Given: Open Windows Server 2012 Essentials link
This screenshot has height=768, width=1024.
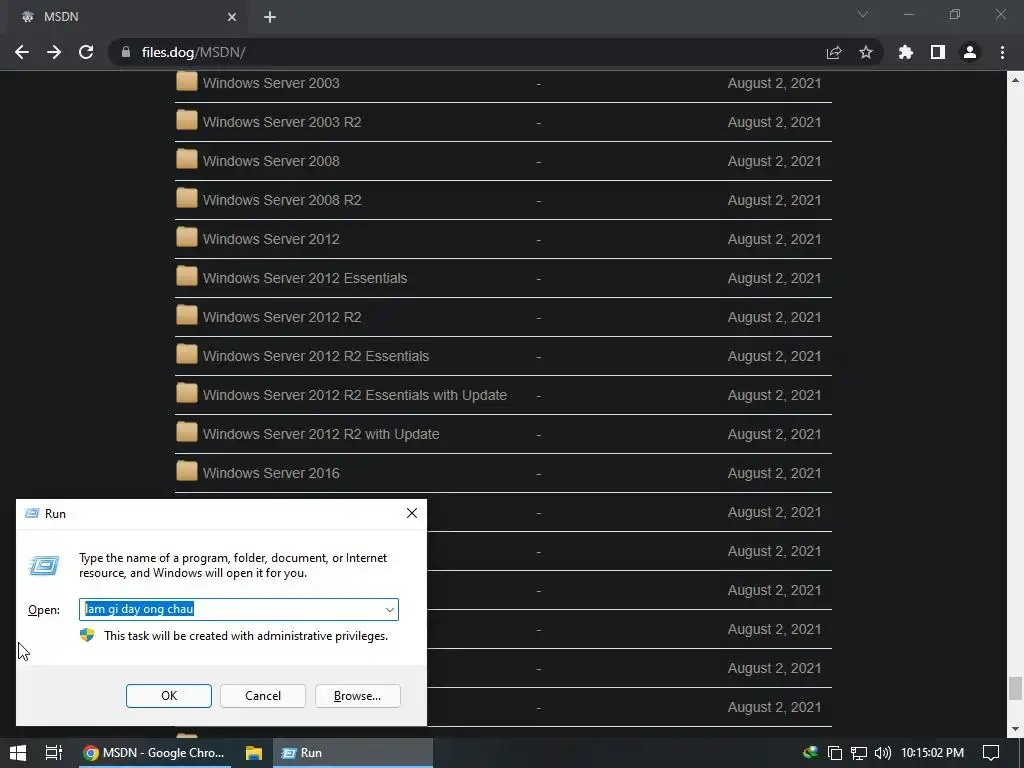Looking at the screenshot, I should [x=305, y=278].
